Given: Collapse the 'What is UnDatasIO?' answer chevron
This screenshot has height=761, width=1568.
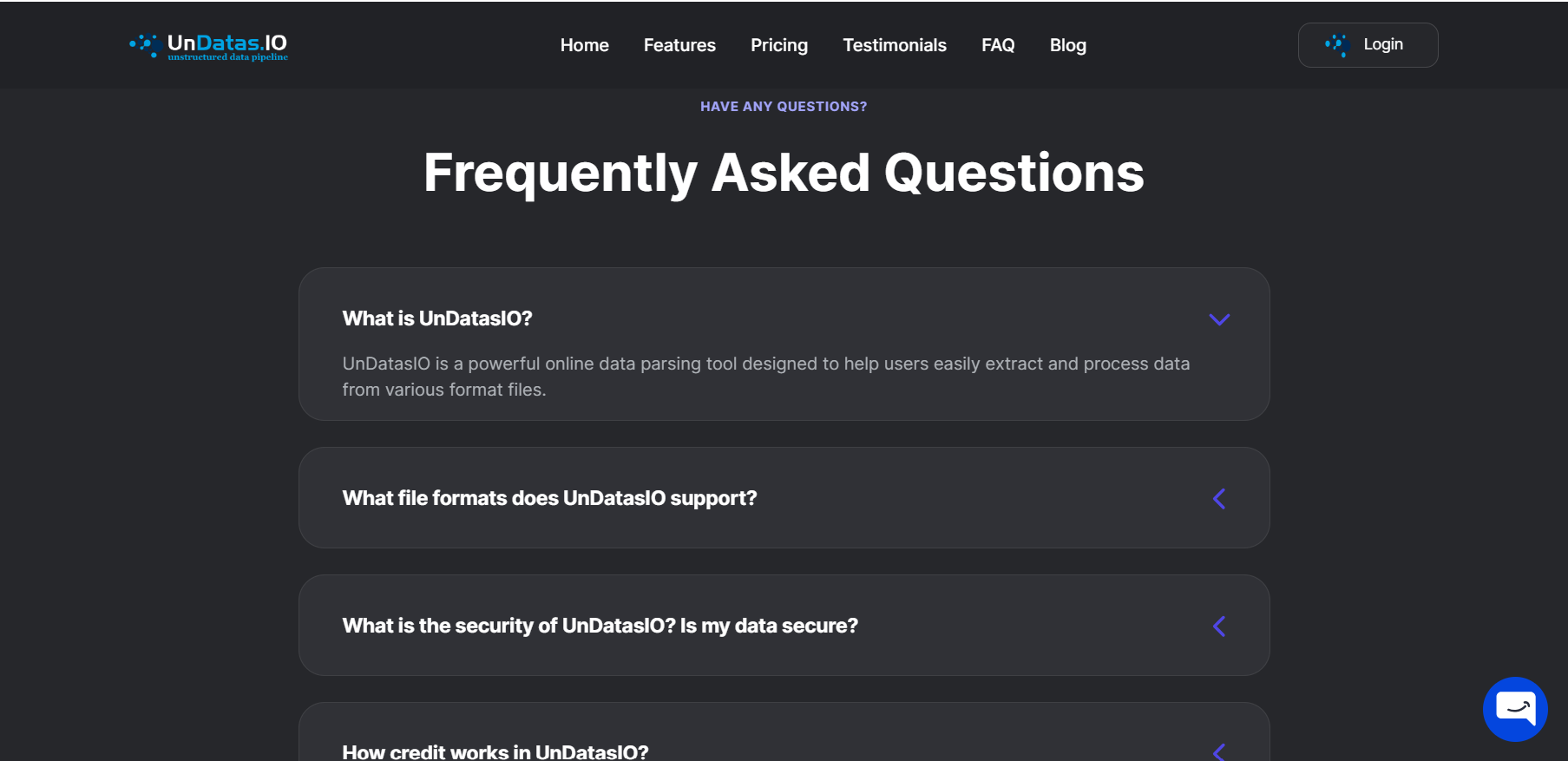Looking at the screenshot, I should point(1219,319).
